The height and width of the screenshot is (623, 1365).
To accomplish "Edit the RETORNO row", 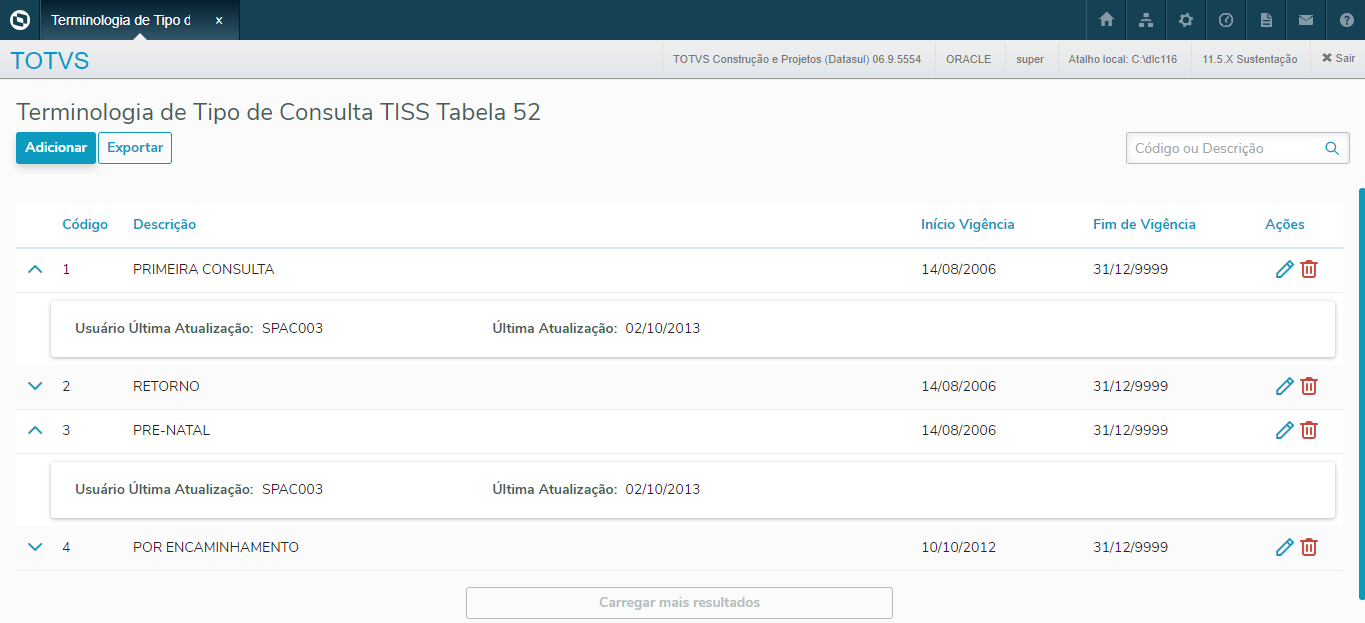I will coord(1285,386).
